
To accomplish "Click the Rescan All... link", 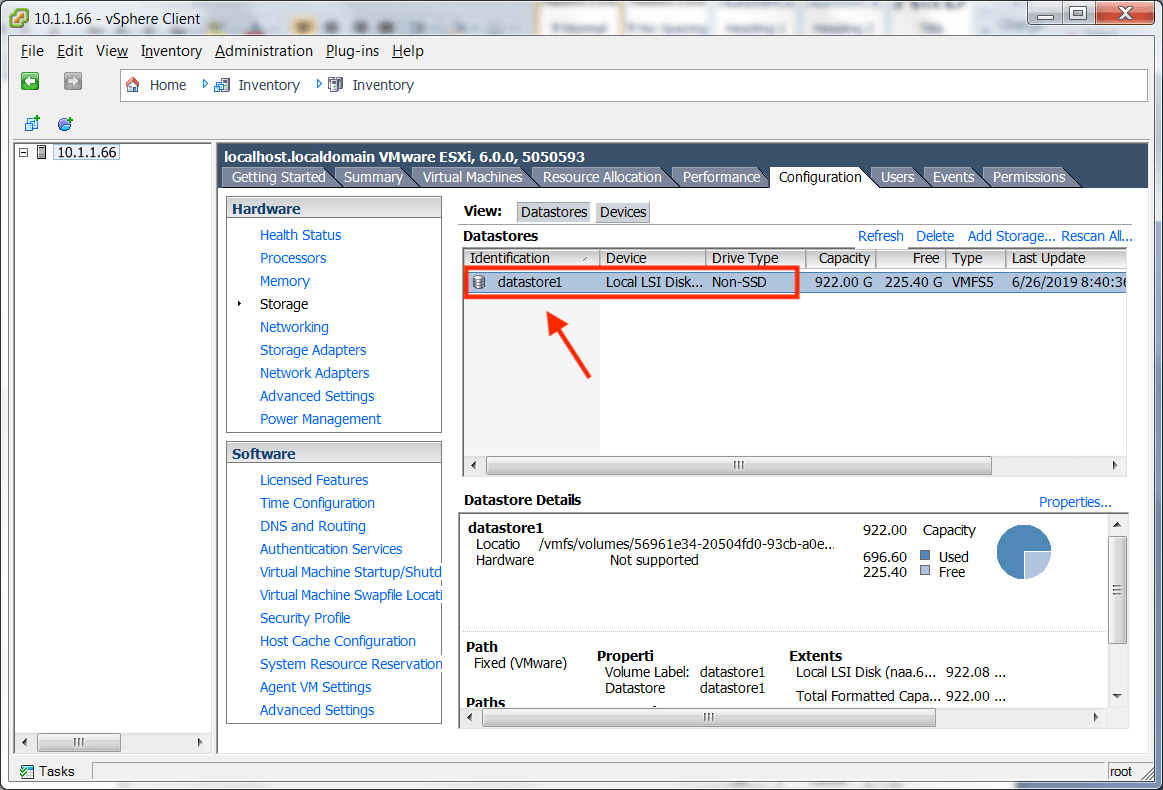I will tap(1097, 236).
